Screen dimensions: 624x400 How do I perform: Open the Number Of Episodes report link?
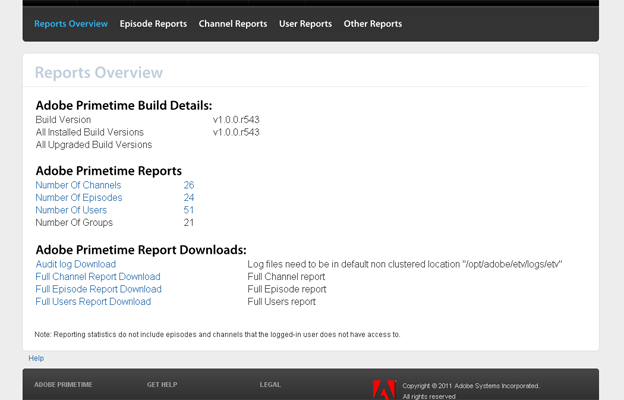pyautogui.click(x=79, y=197)
